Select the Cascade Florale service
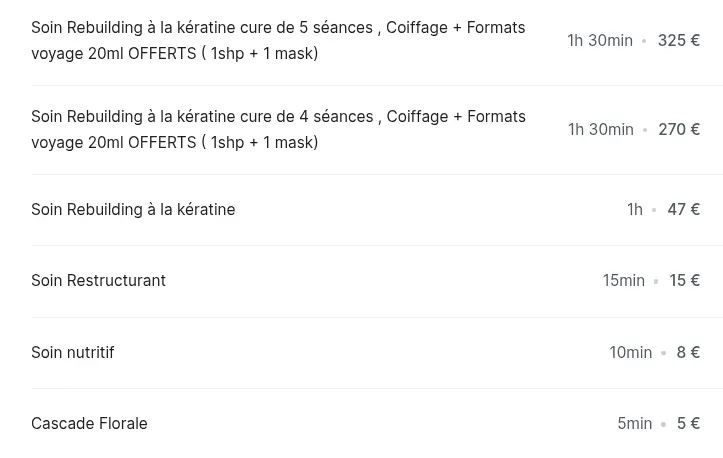Screen dimensions: 723x458 click(x=89, y=423)
